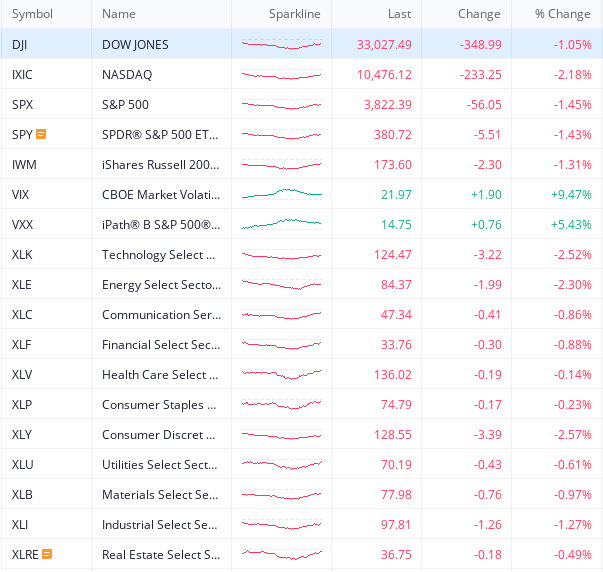603x572 pixels.
Task: Click the IWM symbol
Action: tap(24, 164)
